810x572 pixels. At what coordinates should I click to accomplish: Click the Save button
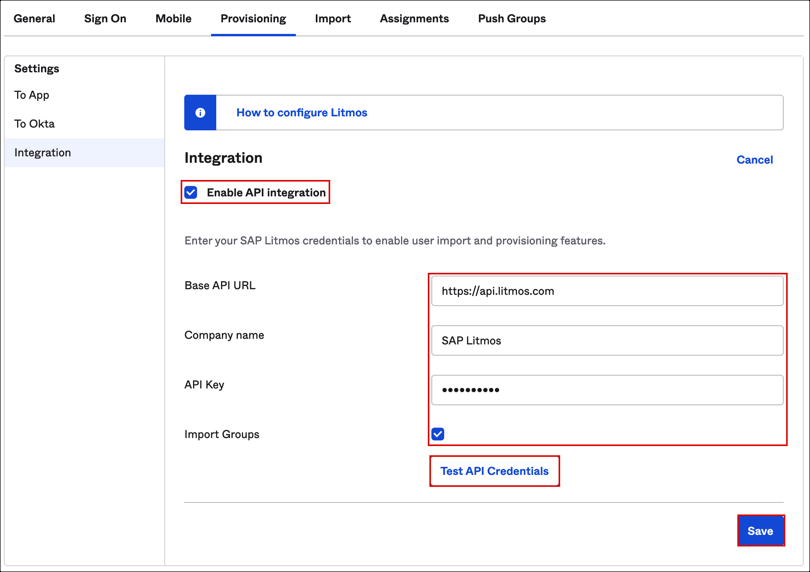point(760,531)
